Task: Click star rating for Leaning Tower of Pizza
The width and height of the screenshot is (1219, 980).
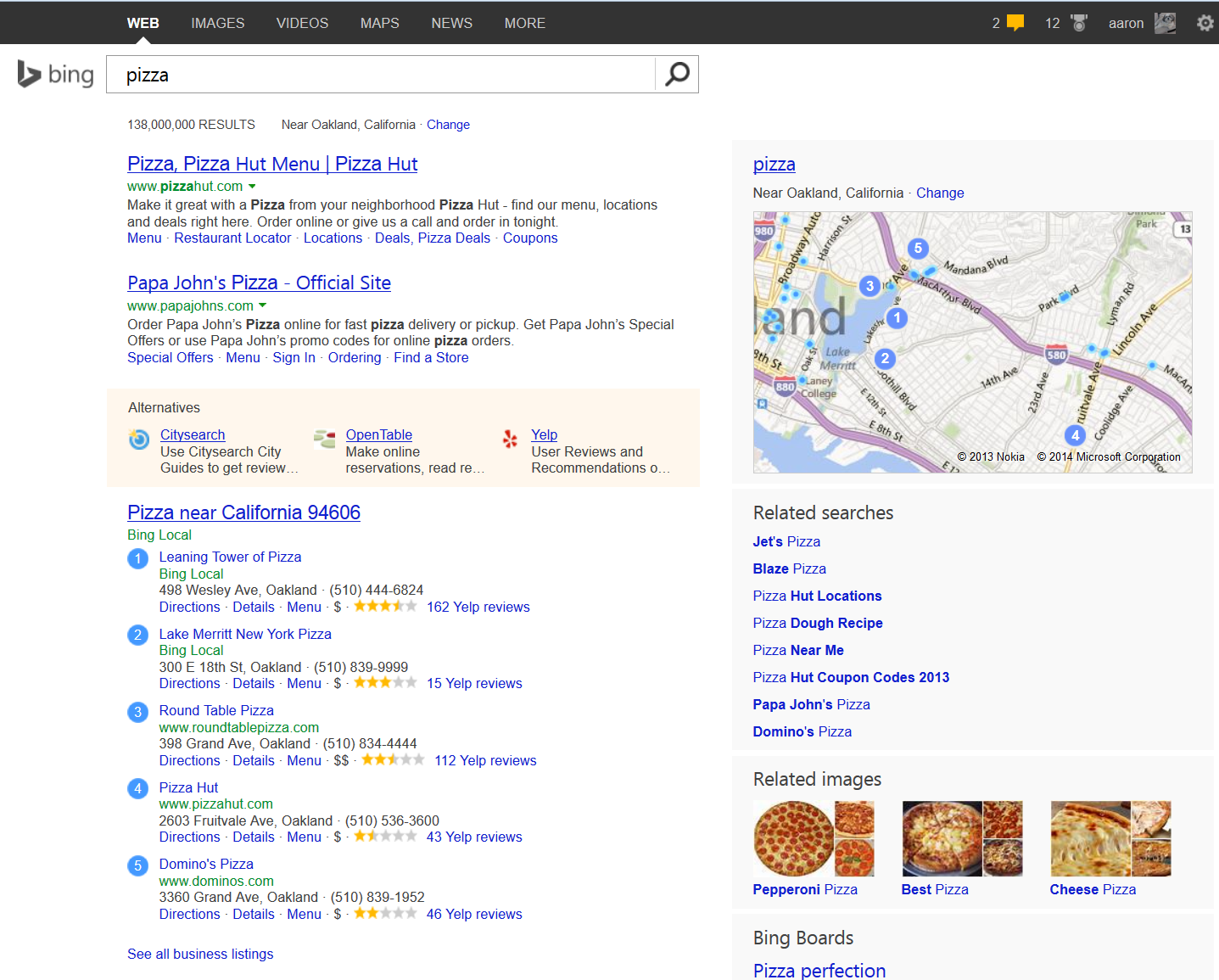Action: 385,607
